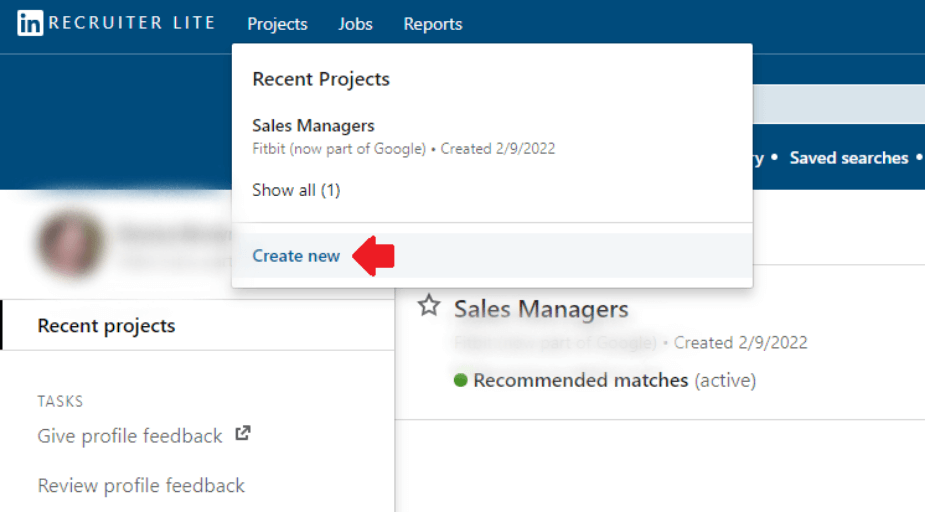This screenshot has height=512, width=925.
Task: Click Recent Projects heading in dropdown
Action: coord(321,79)
